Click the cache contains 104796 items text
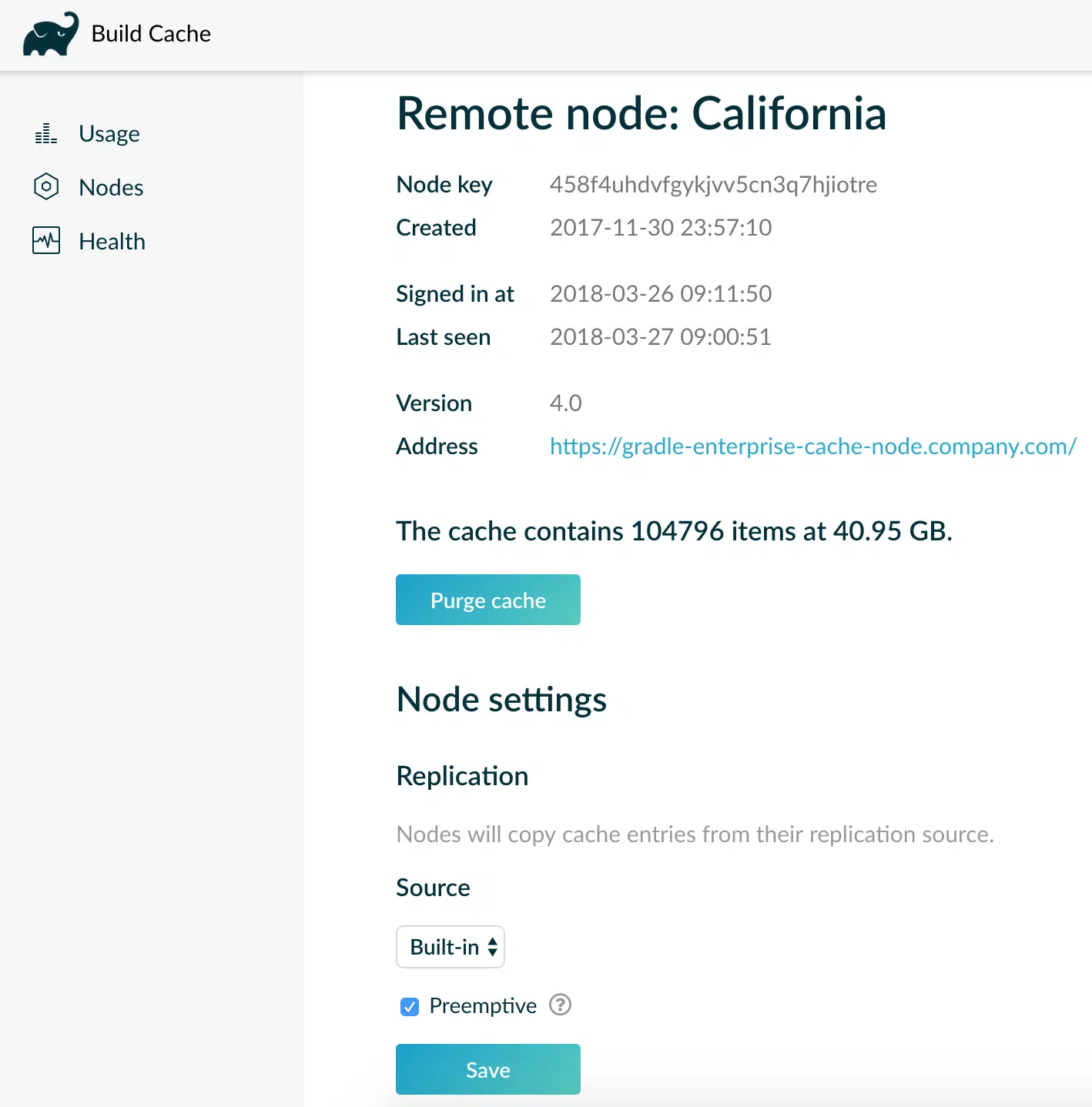Image resolution: width=1092 pixels, height=1107 pixels. (675, 531)
